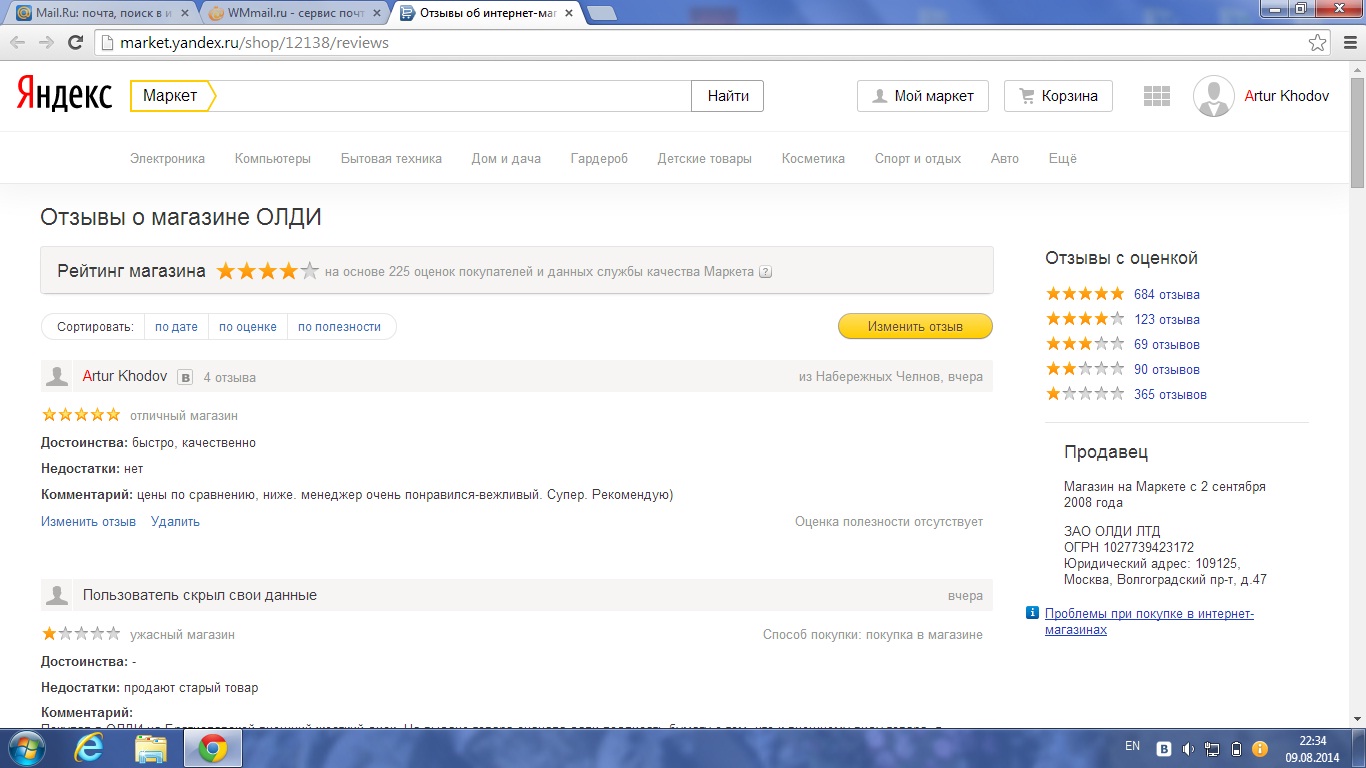Click the Artur Khodov username in the header

click(1287, 96)
